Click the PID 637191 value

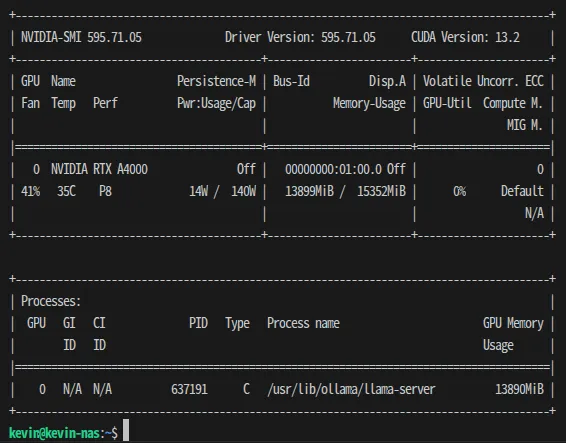click(x=189, y=389)
